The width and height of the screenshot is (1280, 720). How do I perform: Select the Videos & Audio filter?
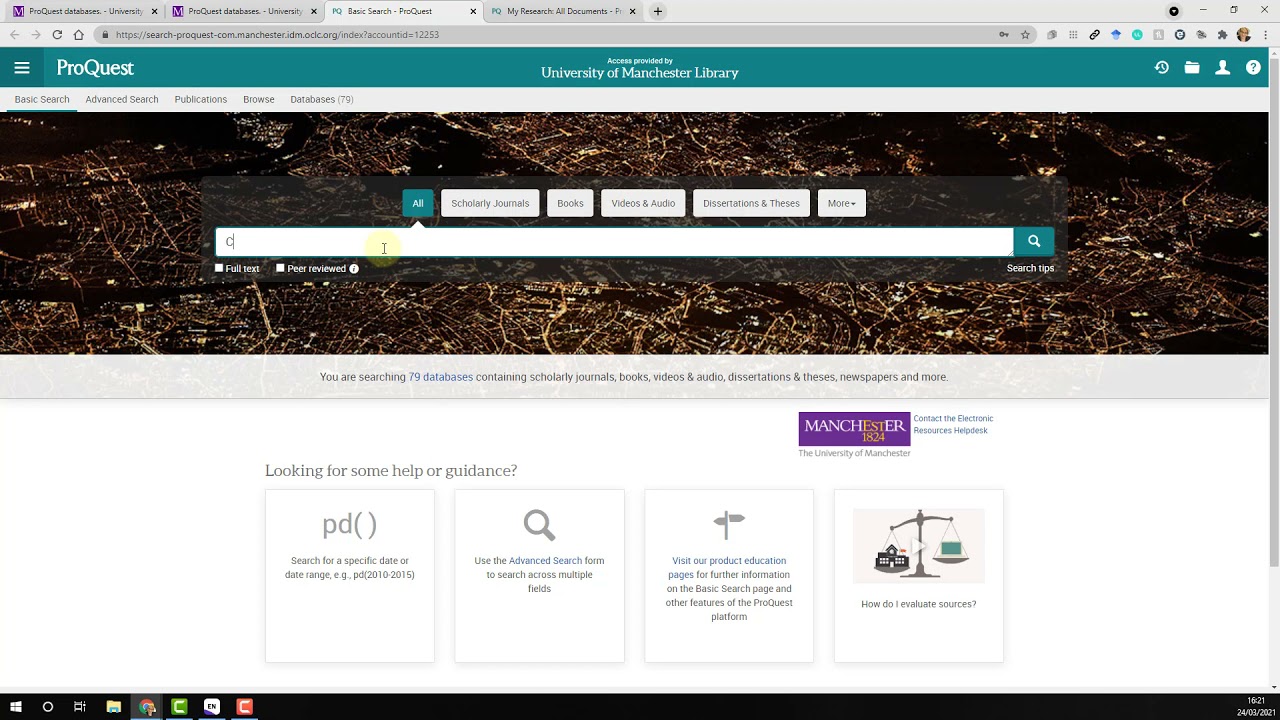coord(643,203)
